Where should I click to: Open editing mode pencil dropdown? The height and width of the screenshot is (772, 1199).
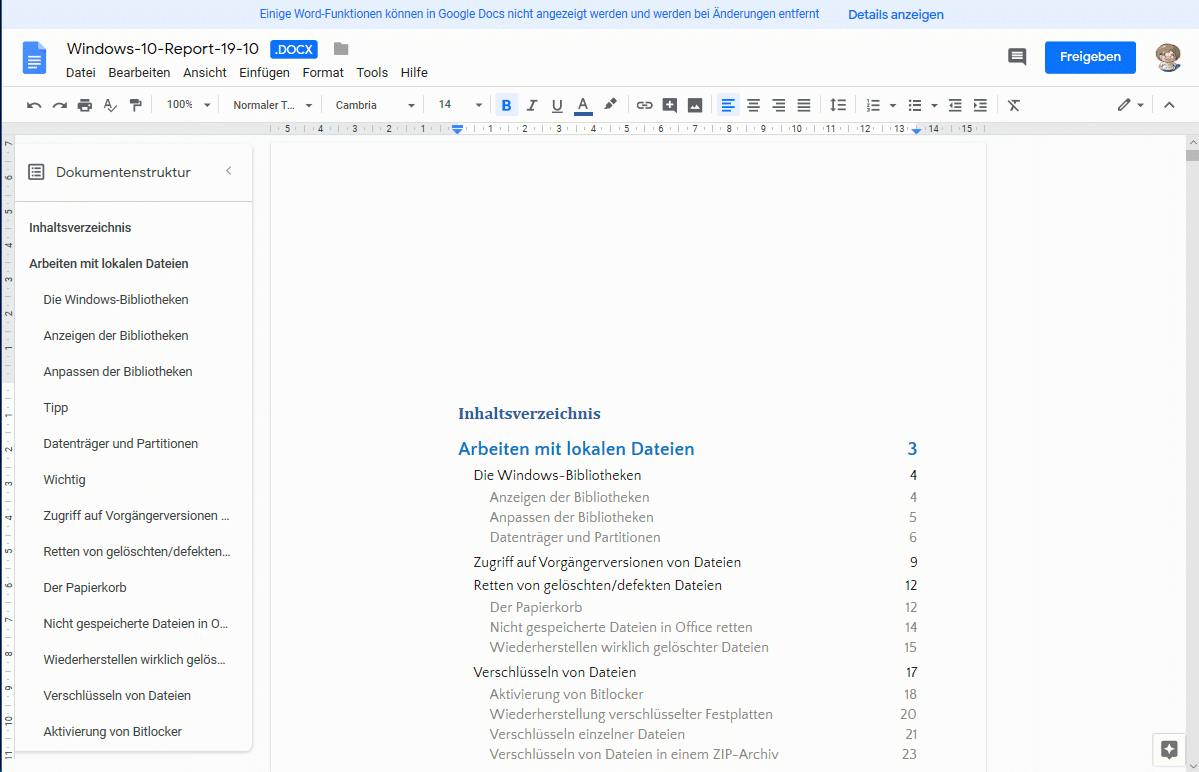1130,105
